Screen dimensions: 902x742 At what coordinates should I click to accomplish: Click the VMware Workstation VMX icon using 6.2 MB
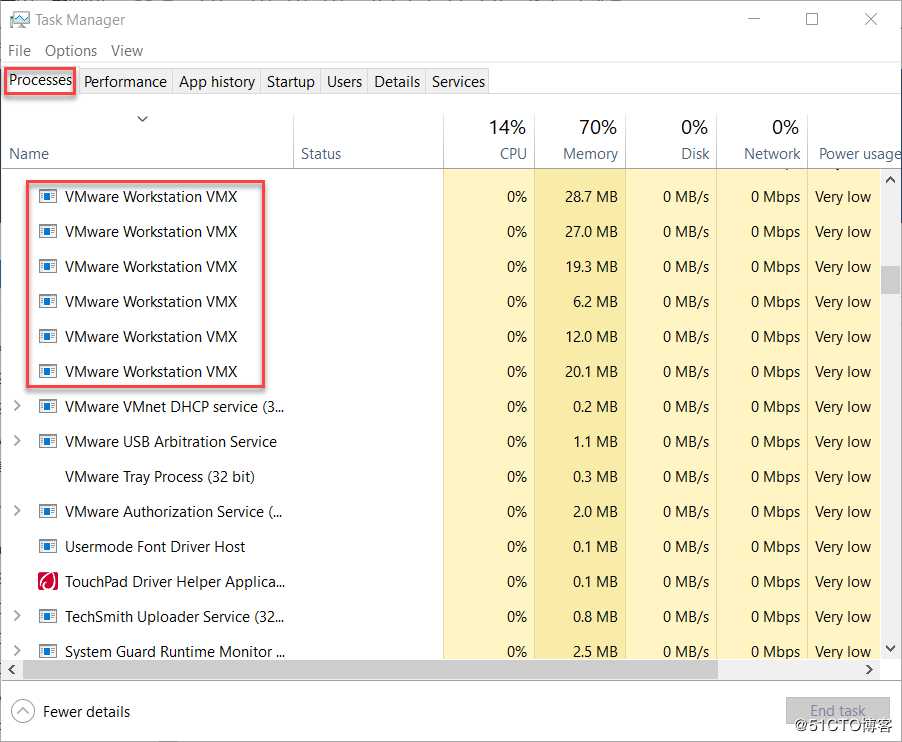tap(48, 301)
